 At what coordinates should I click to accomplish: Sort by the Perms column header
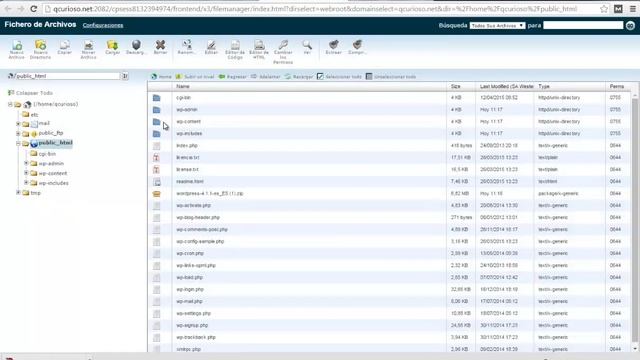tap(617, 87)
